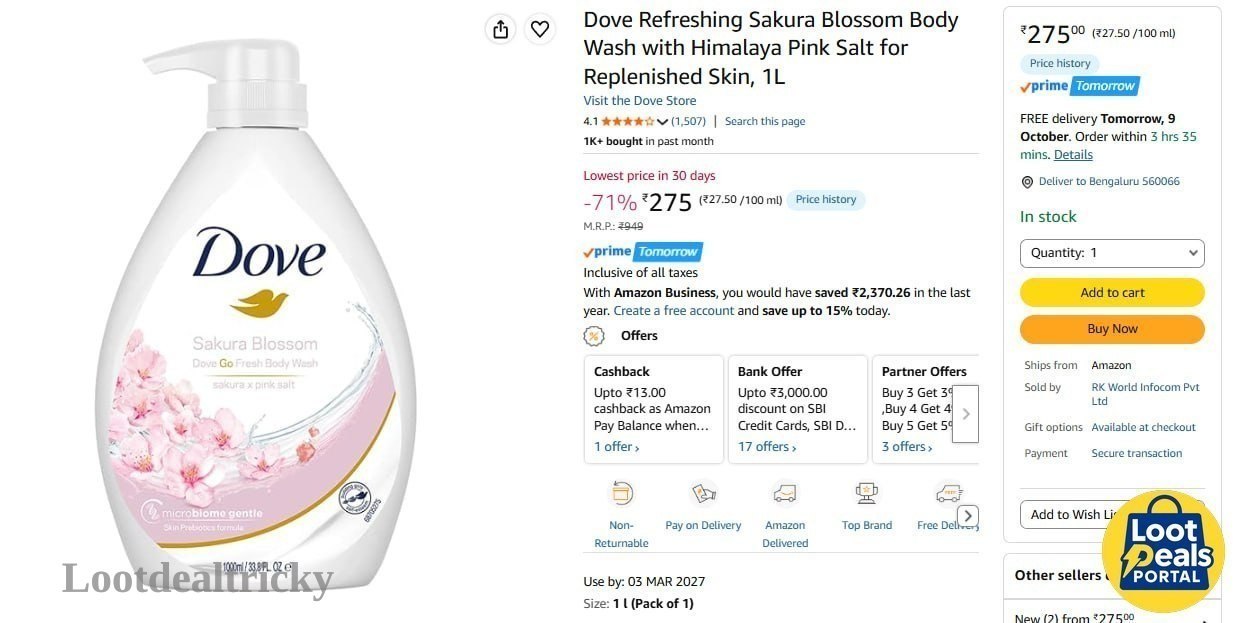Open the Bank Offer card
Image resolution: width=1235 pixels, height=623 pixels.
[x=798, y=409]
